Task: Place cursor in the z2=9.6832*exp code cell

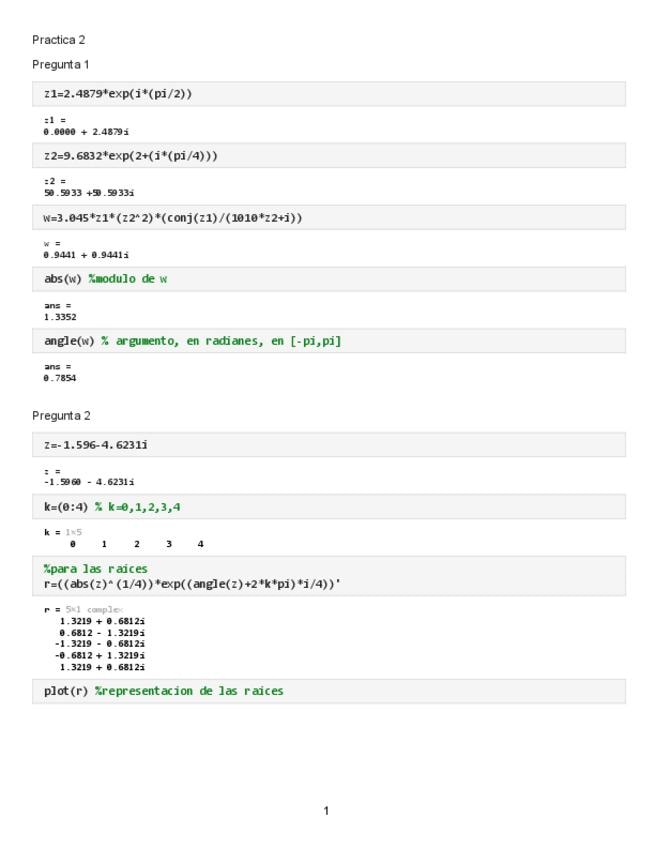Action: tap(328, 156)
